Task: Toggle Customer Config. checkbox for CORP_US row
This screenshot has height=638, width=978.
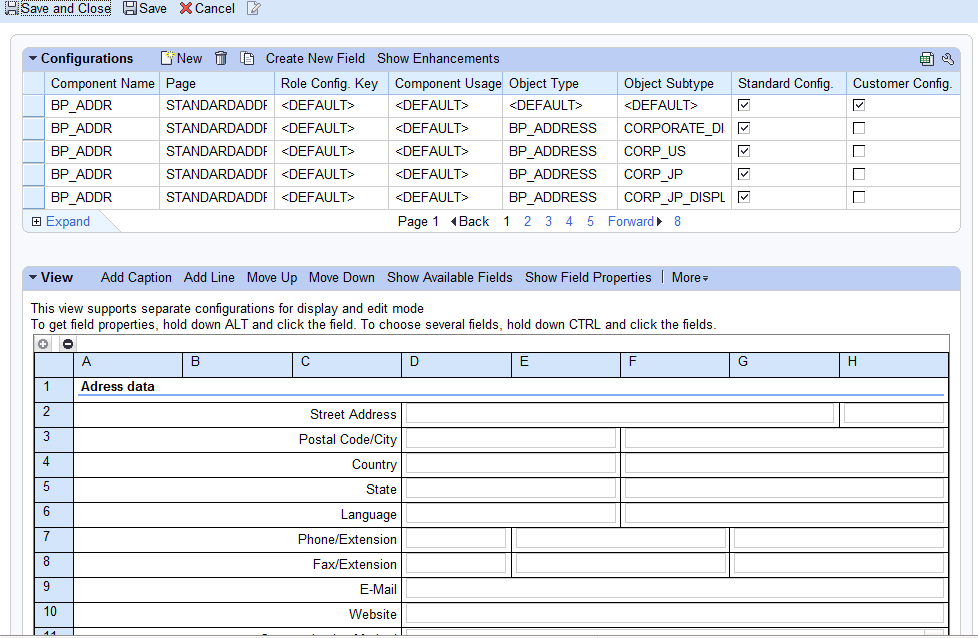Action: coord(859,151)
